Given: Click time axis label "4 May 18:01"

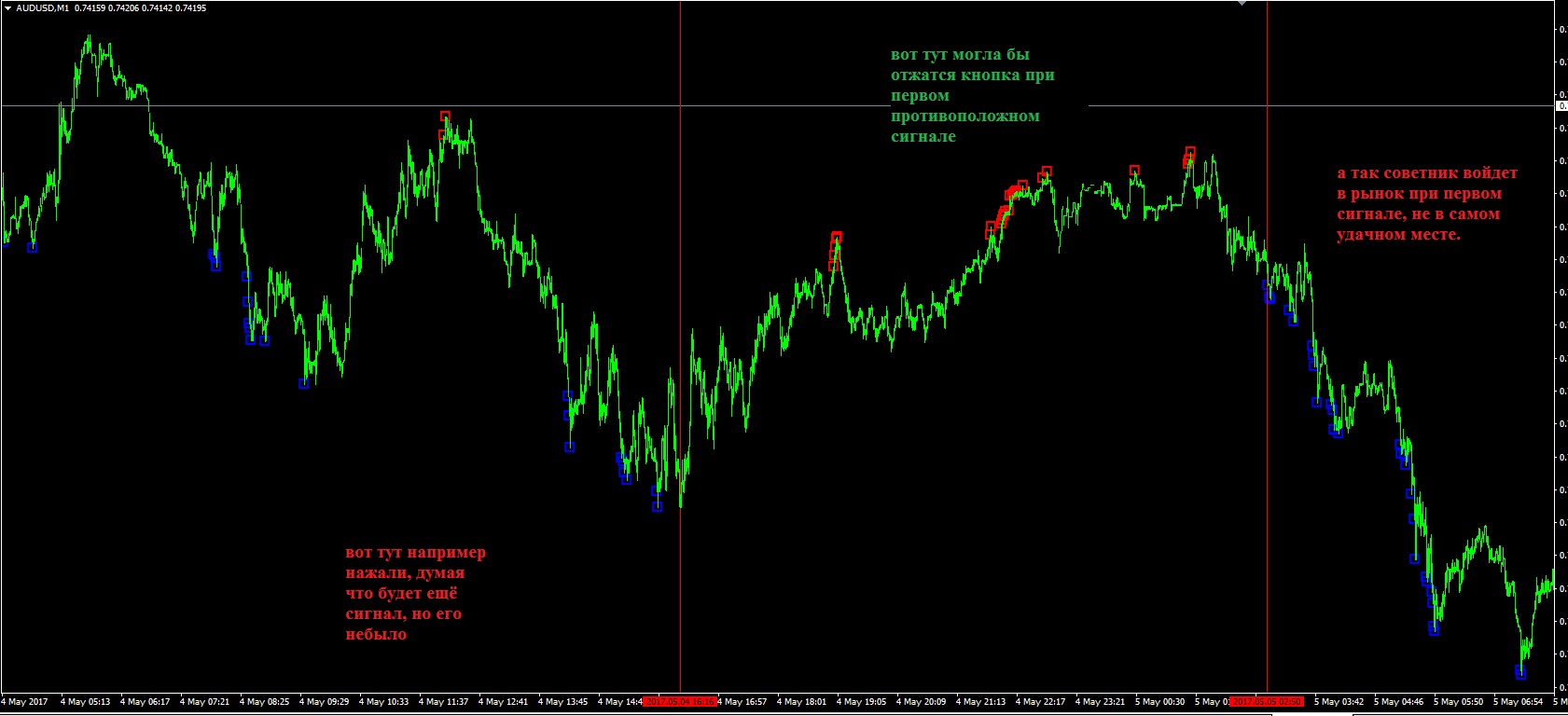Looking at the screenshot, I should pos(801,702).
